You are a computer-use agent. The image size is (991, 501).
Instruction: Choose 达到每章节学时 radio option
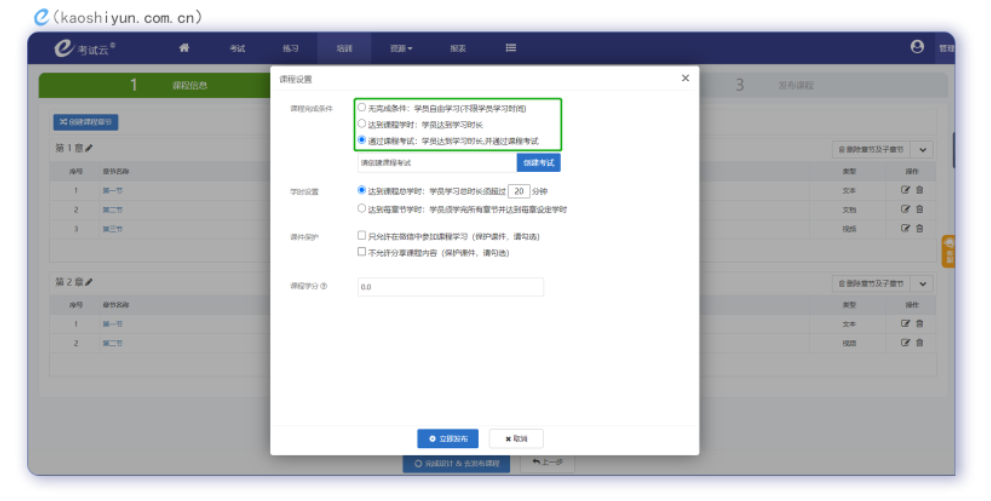[362, 209]
